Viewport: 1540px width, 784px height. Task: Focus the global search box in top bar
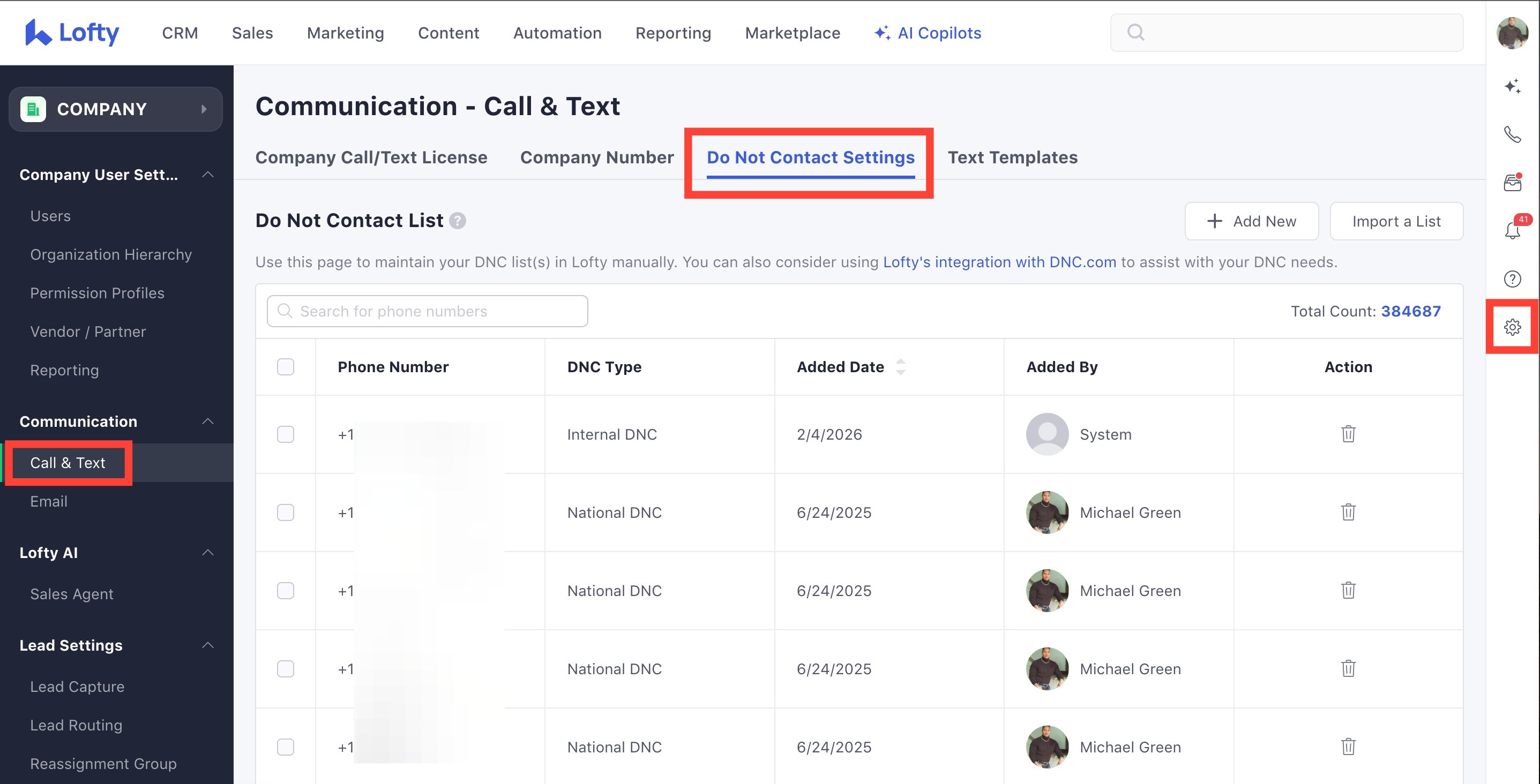(x=1287, y=32)
